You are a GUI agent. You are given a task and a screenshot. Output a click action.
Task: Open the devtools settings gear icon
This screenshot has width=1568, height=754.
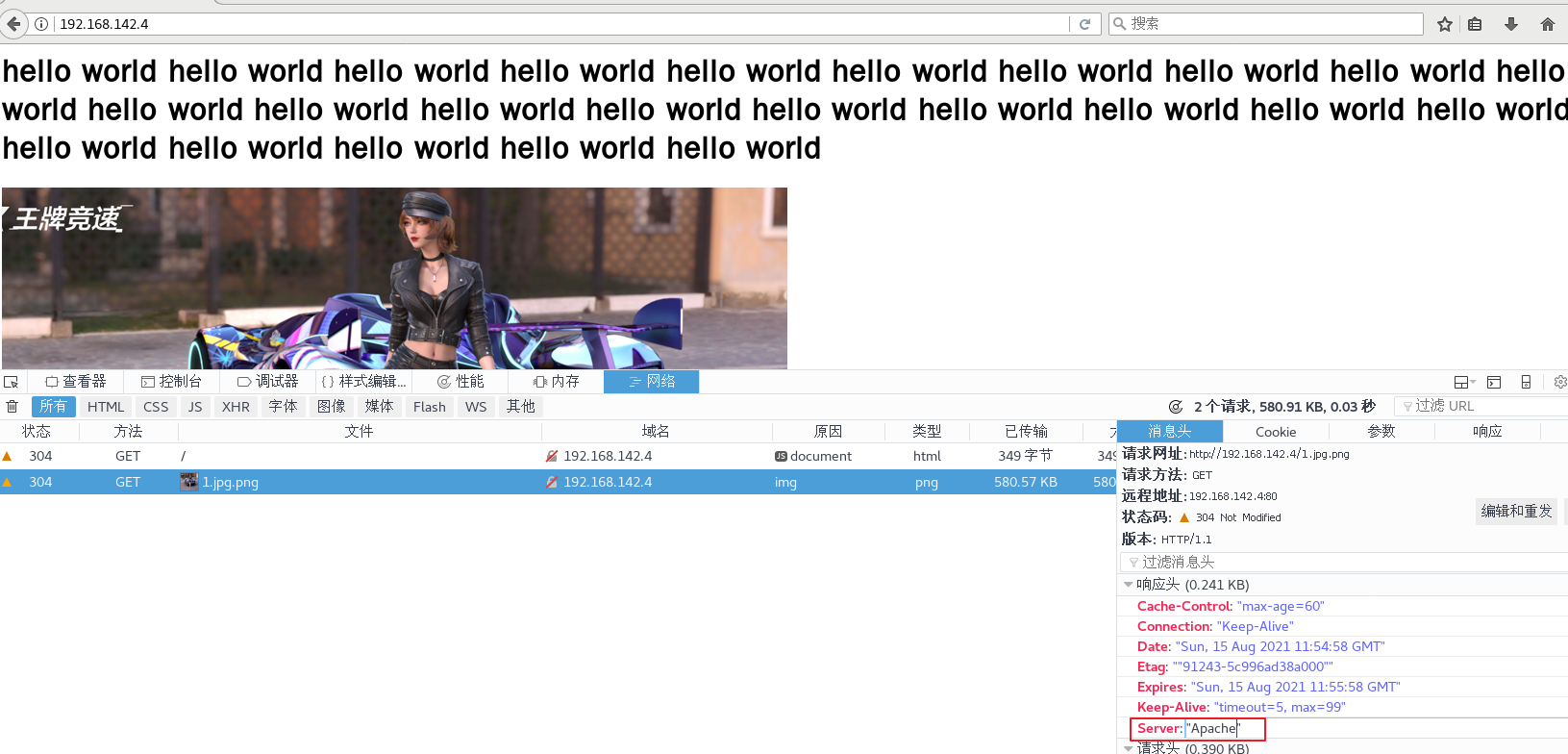point(1559,382)
